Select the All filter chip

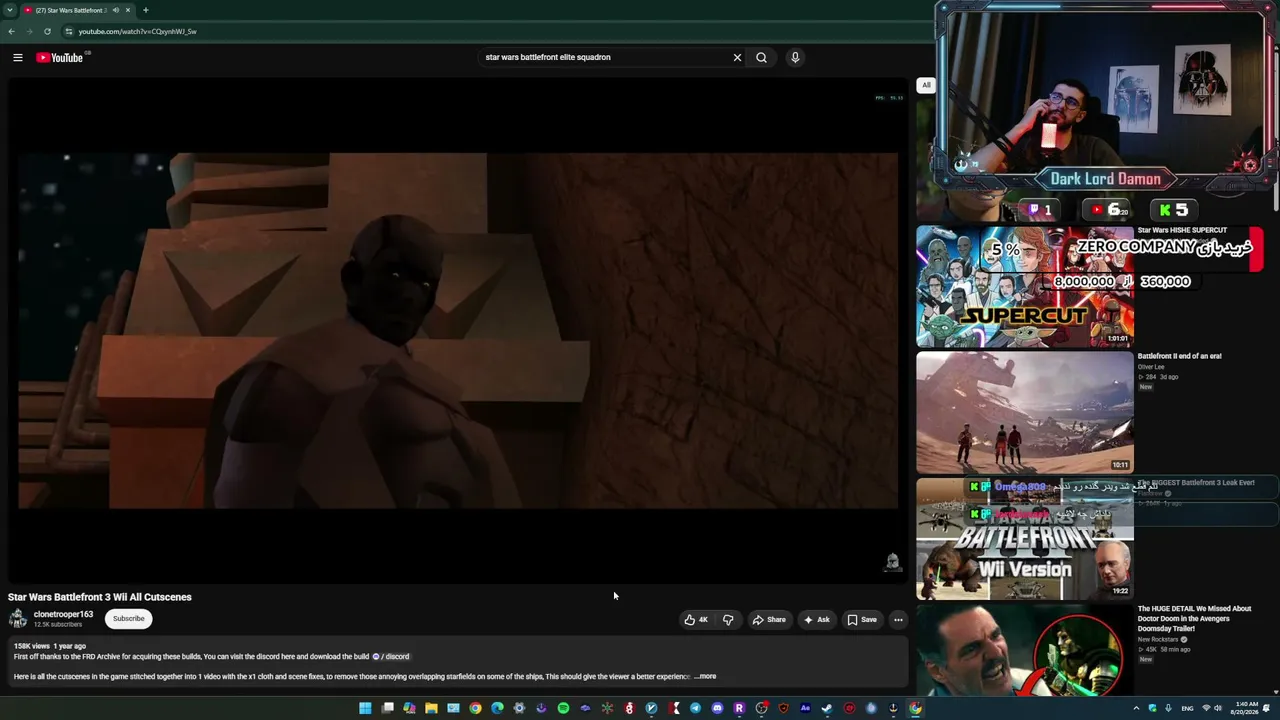[x=926, y=85]
